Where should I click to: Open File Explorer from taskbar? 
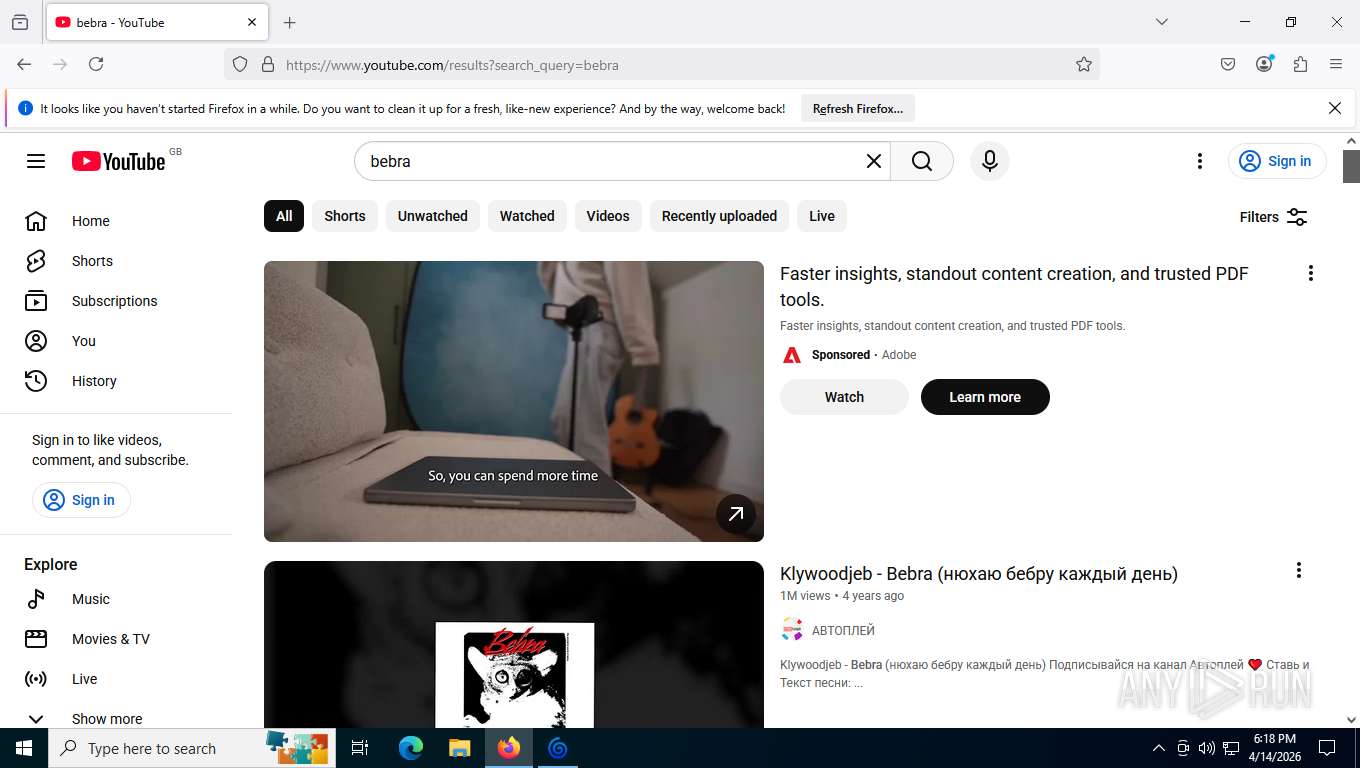459,748
